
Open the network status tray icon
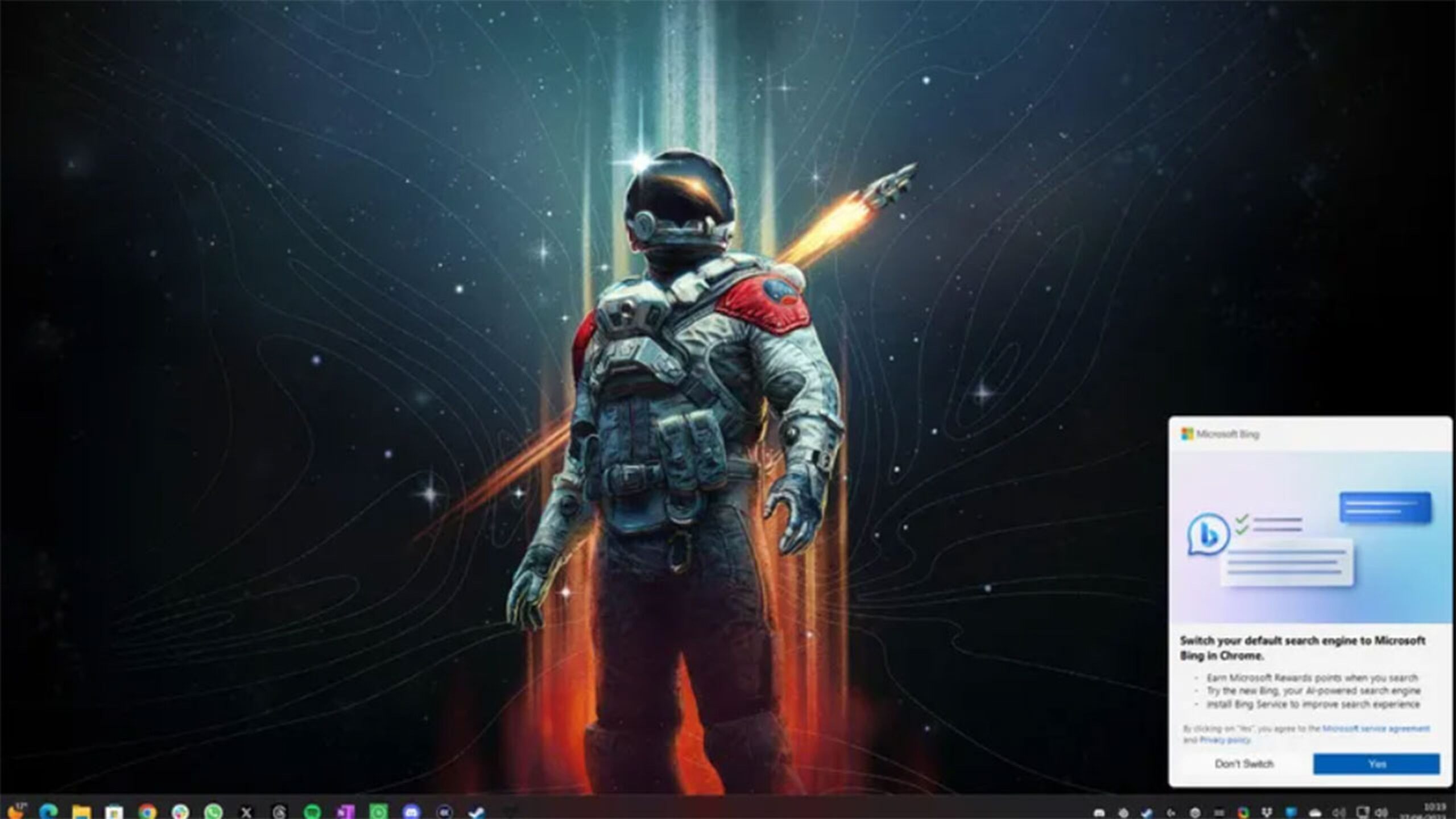[x=1363, y=813]
